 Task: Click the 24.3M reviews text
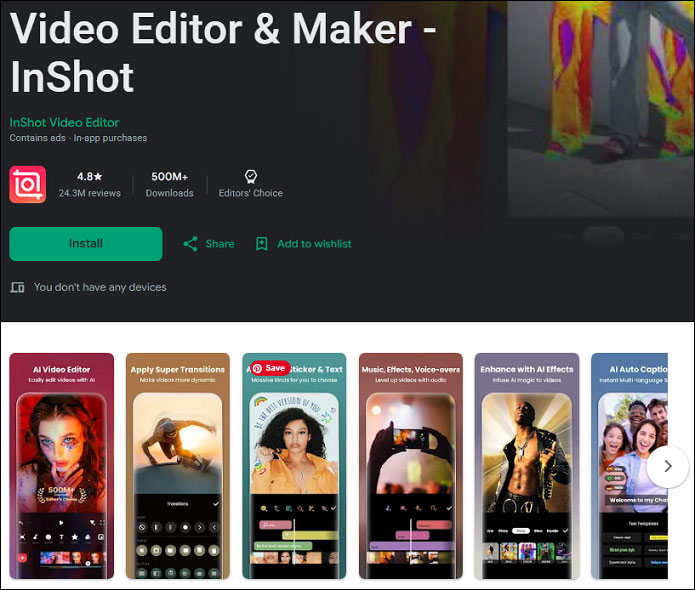click(90, 193)
